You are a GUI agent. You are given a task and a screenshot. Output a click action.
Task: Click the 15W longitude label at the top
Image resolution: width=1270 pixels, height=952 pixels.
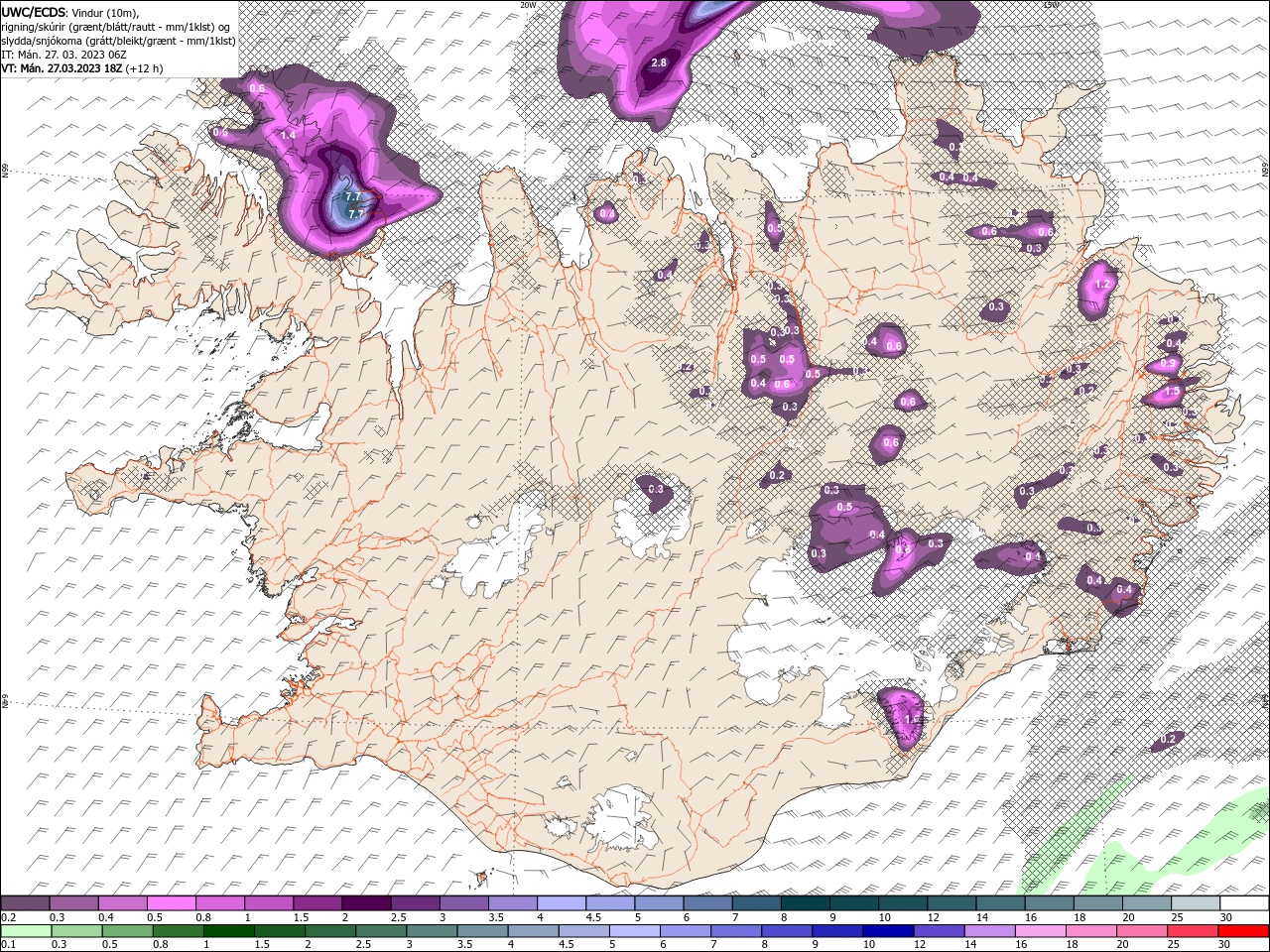click(1051, 4)
